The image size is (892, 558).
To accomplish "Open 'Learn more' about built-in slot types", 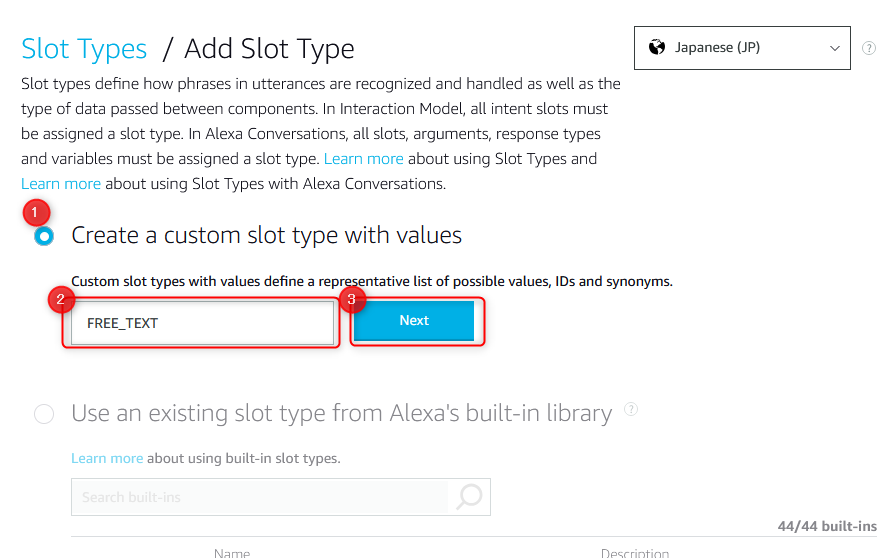I will (x=107, y=458).
